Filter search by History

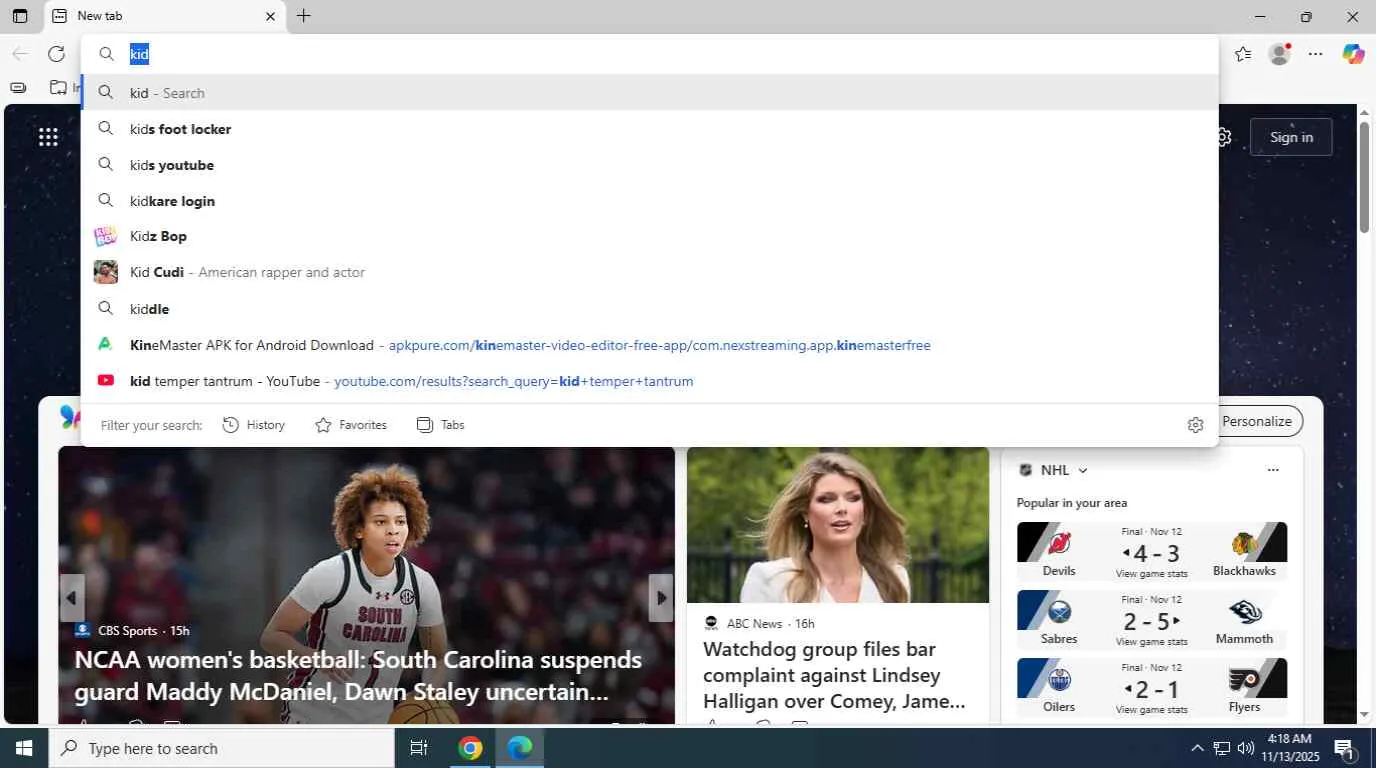point(254,425)
